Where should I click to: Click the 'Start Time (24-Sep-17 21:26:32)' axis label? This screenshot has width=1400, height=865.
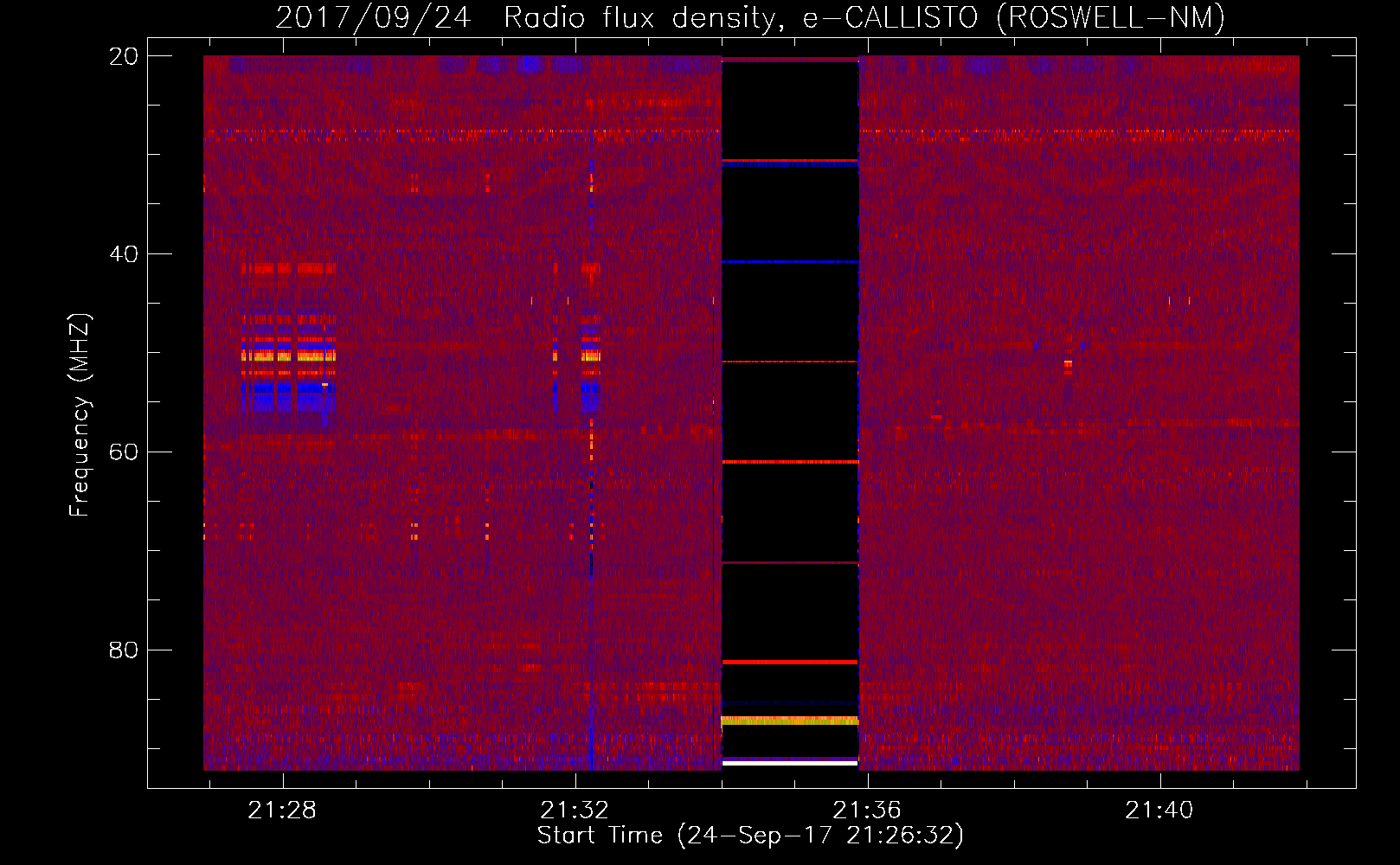[x=750, y=836]
